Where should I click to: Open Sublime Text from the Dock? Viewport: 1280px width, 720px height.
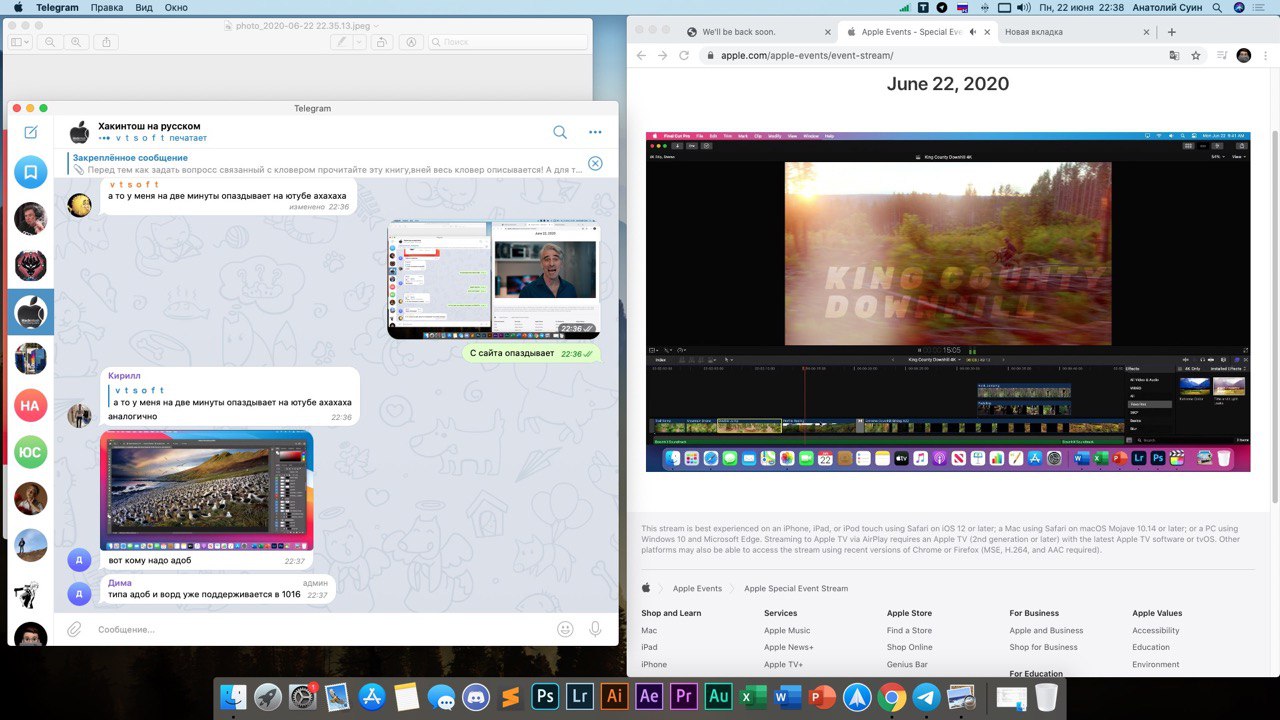(510, 696)
